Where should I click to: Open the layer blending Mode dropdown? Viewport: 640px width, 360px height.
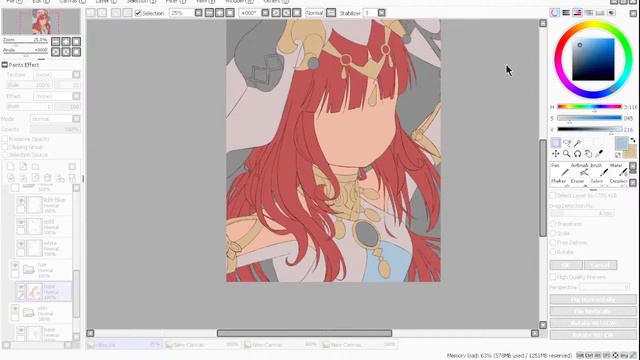pos(76,119)
